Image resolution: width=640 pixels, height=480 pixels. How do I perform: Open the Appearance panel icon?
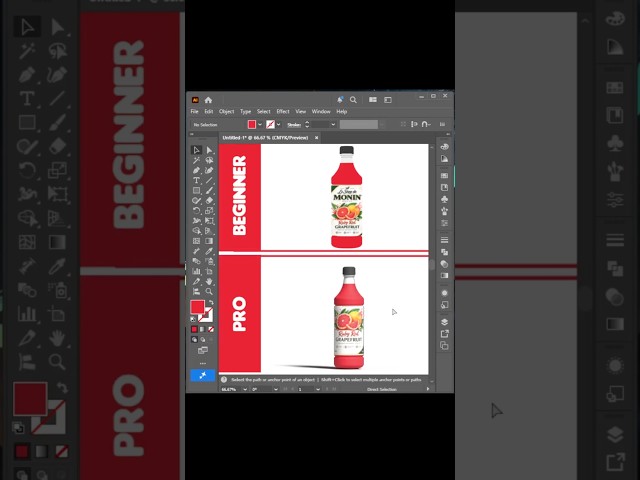(x=444, y=293)
